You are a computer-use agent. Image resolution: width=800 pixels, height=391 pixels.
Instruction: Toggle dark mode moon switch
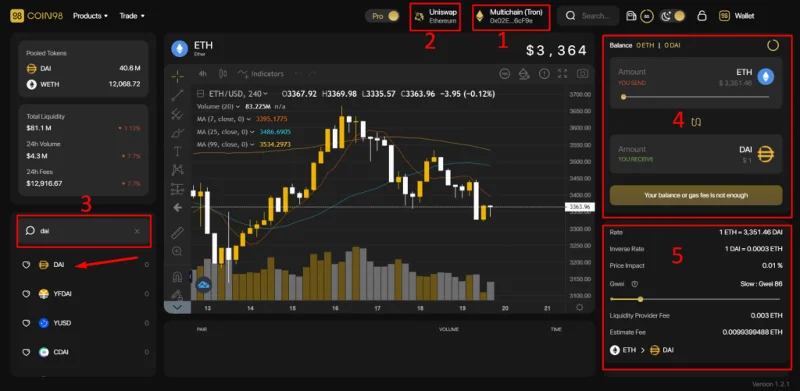(x=672, y=16)
